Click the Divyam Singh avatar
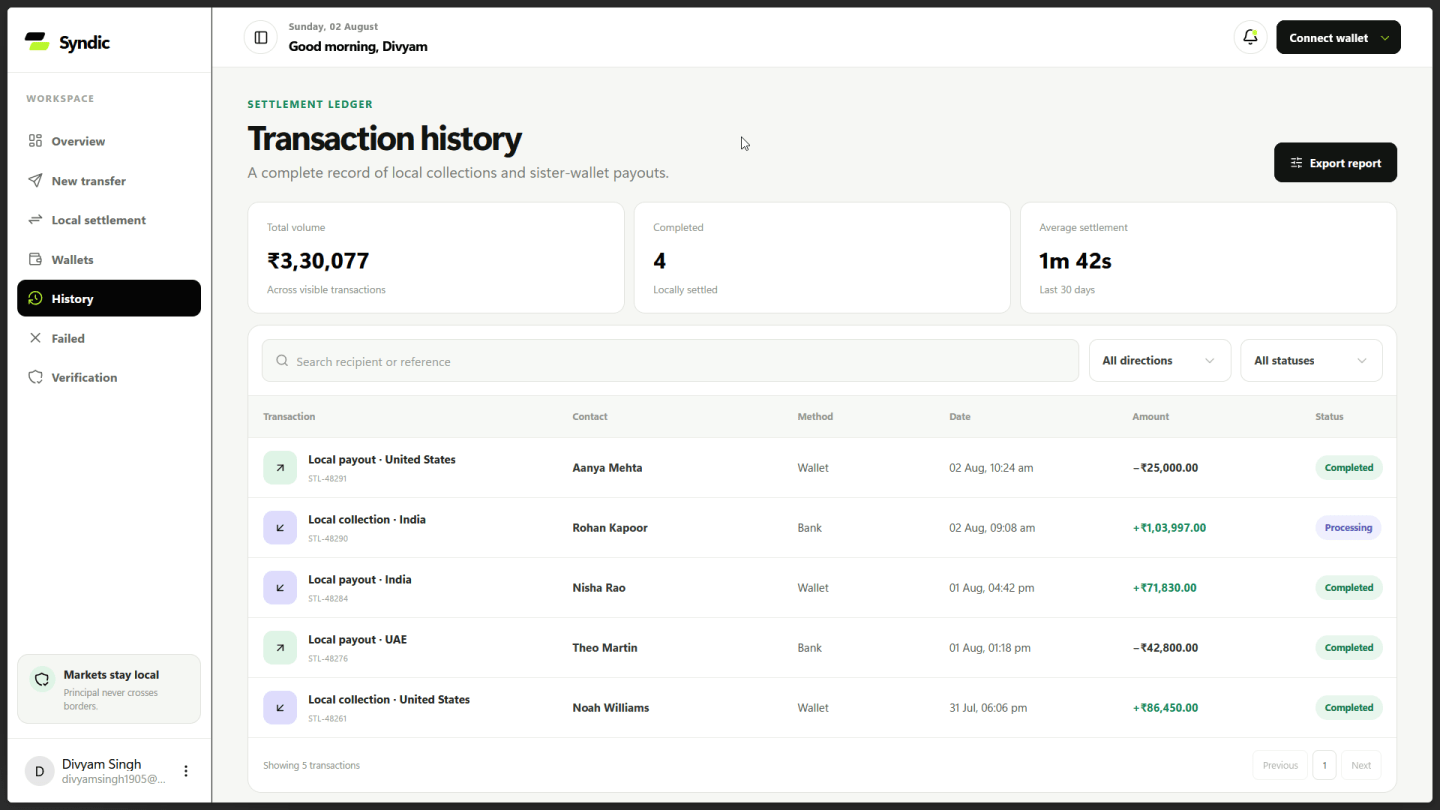 [39, 771]
